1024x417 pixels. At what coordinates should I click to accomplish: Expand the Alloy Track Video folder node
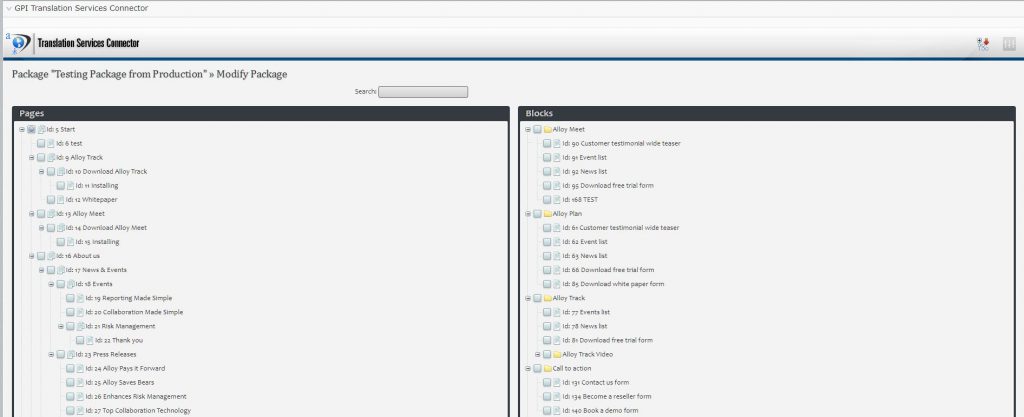point(537,354)
